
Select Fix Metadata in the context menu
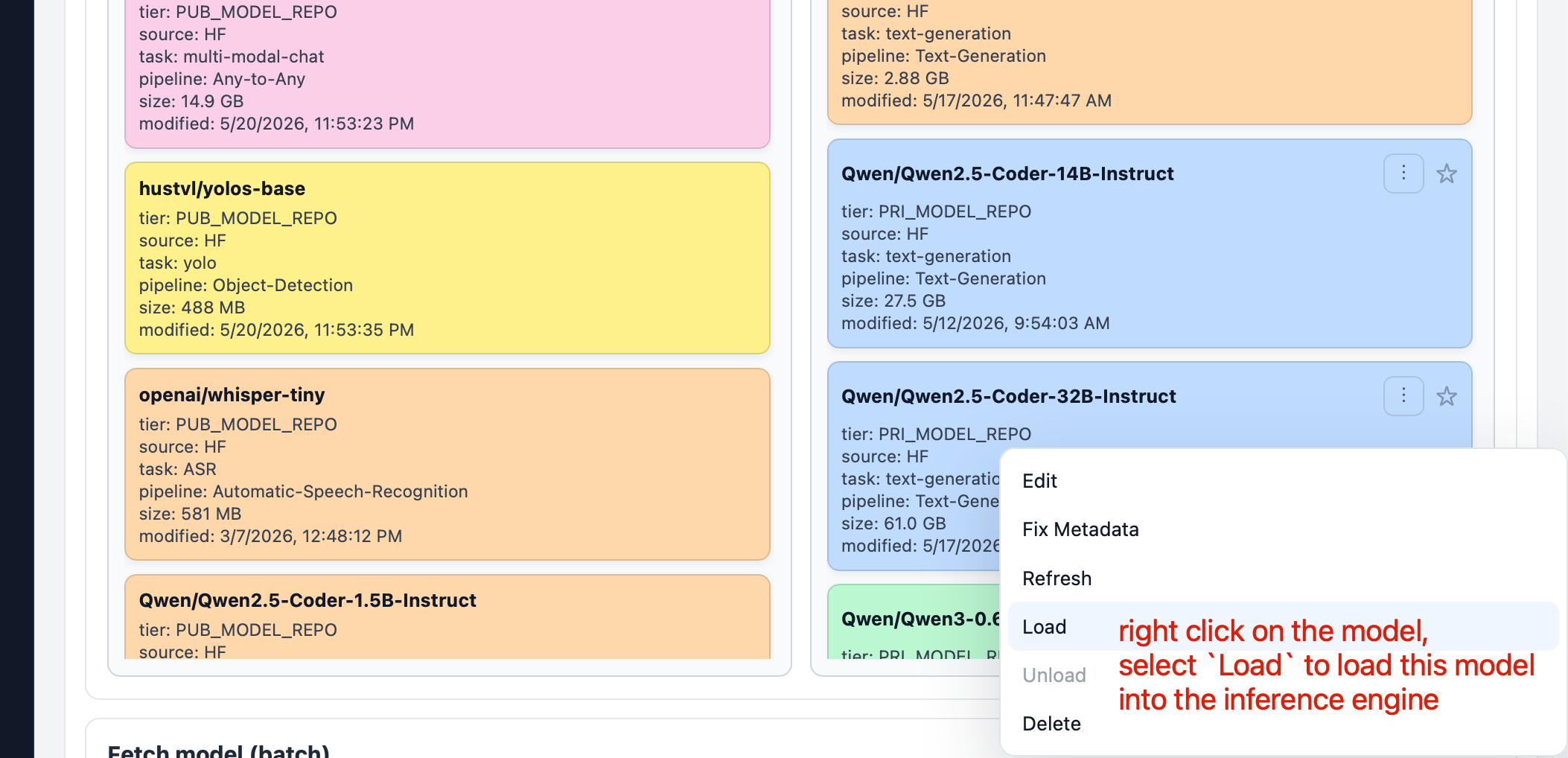point(1283,529)
